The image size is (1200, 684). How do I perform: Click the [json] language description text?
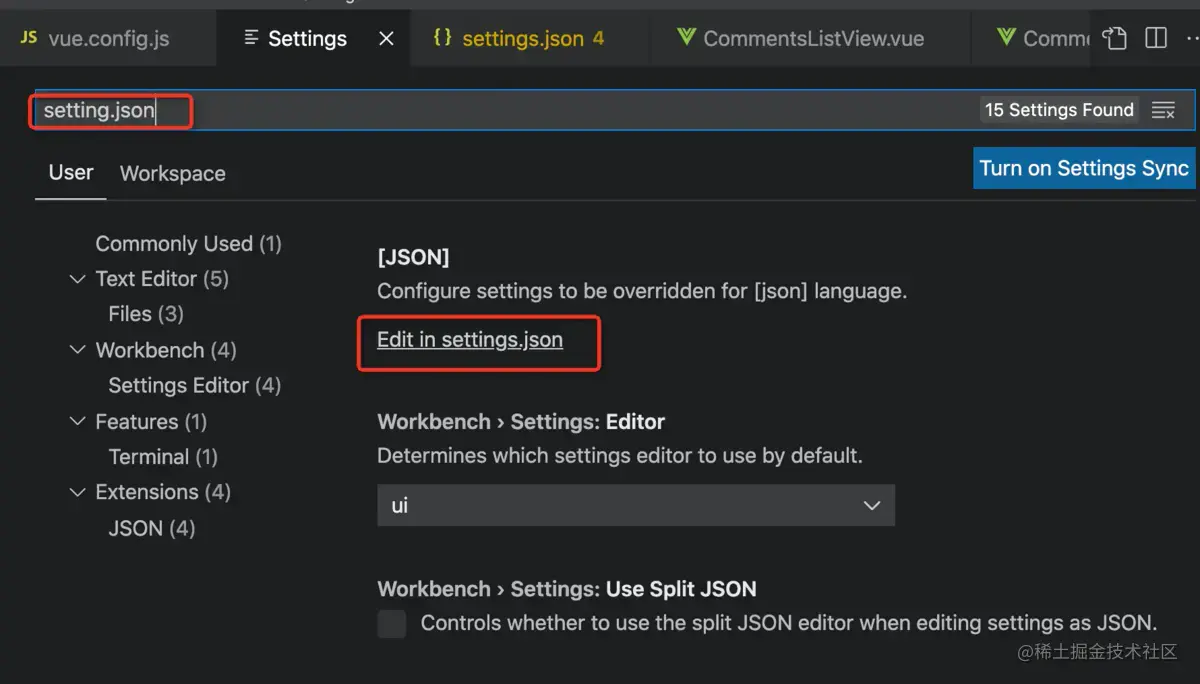[642, 292]
